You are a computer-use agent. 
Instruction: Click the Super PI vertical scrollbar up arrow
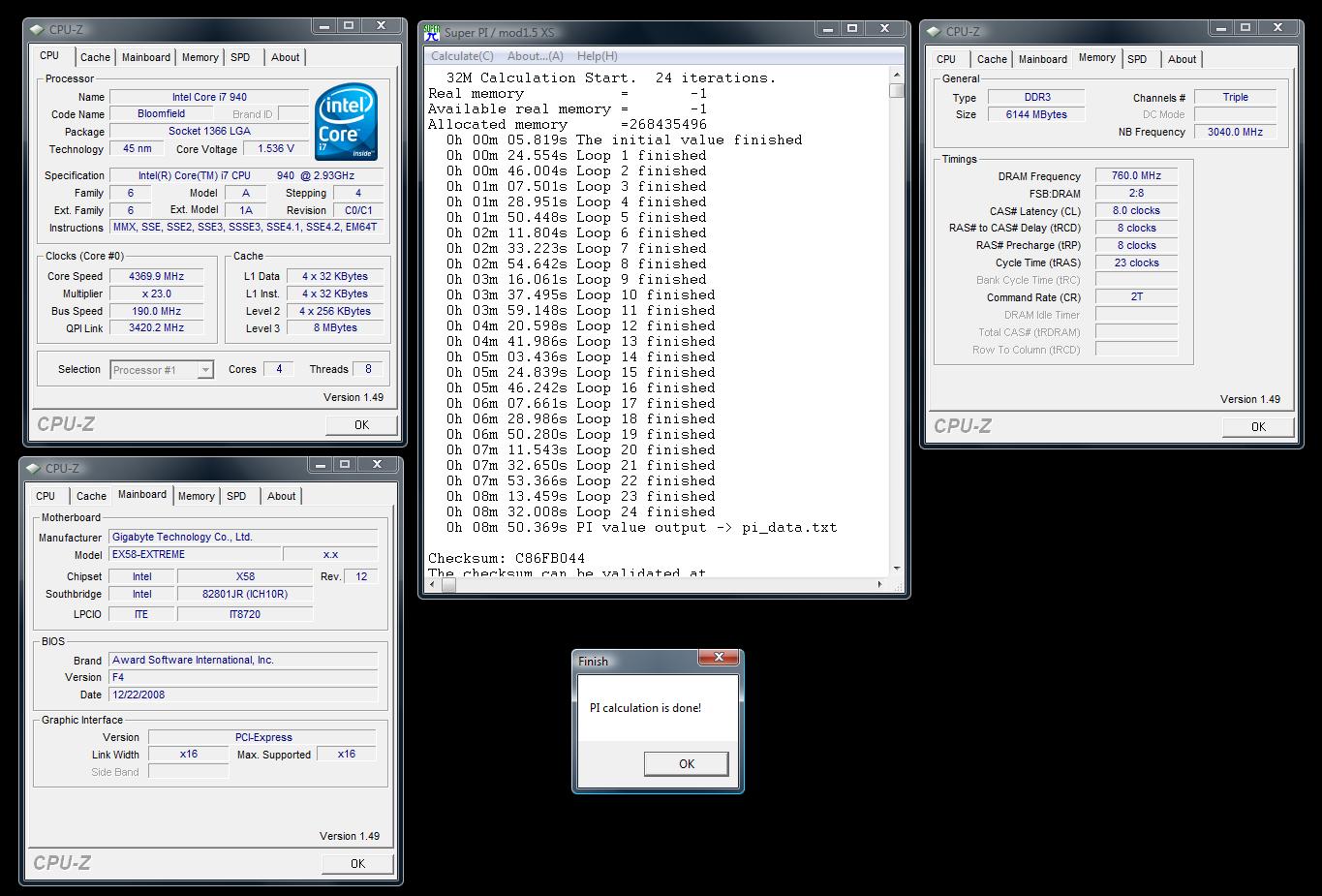[x=896, y=74]
